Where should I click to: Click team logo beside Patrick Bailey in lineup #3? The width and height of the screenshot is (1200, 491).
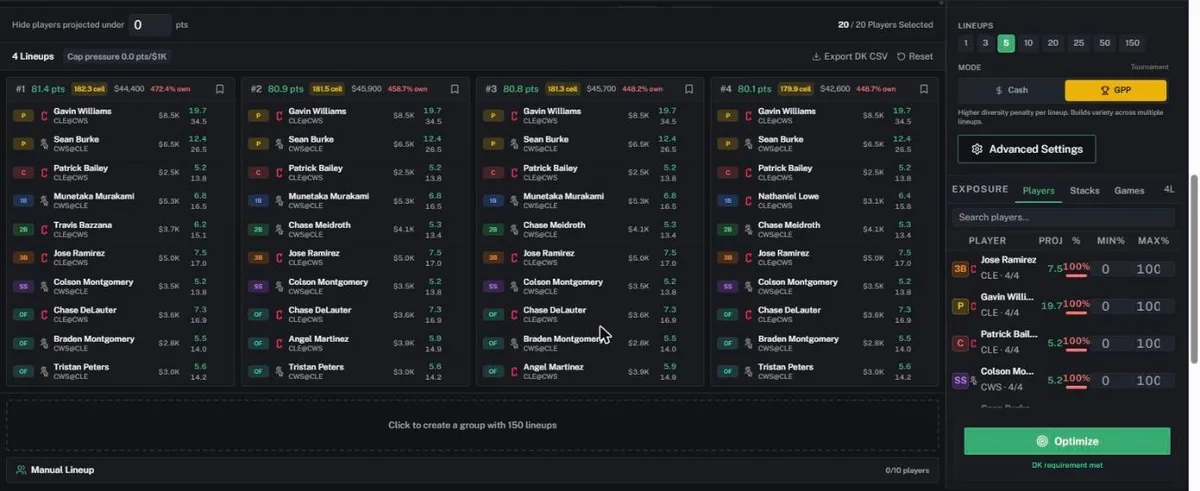[513, 173]
